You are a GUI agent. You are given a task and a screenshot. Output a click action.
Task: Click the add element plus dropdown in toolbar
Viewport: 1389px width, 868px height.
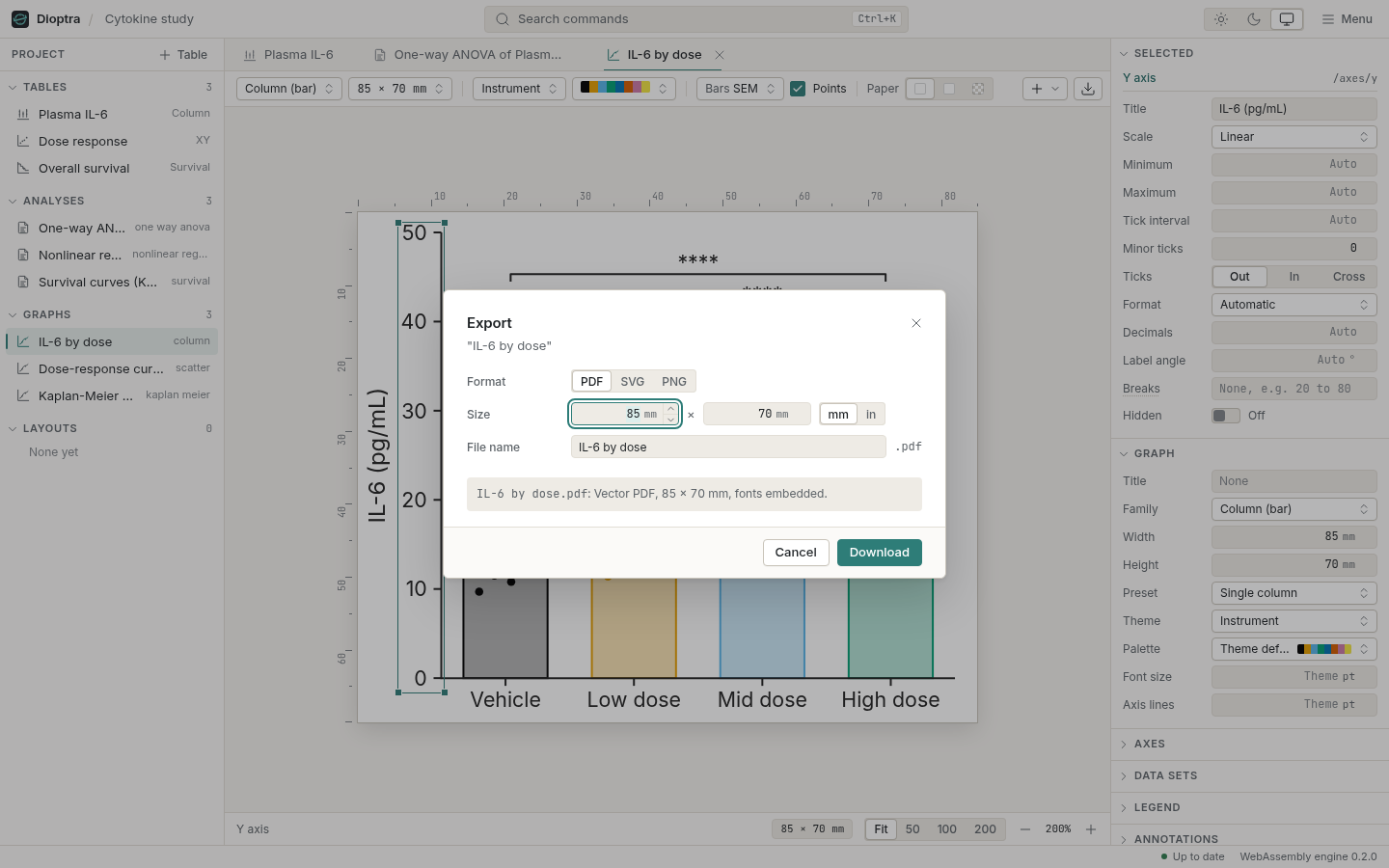[1045, 89]
